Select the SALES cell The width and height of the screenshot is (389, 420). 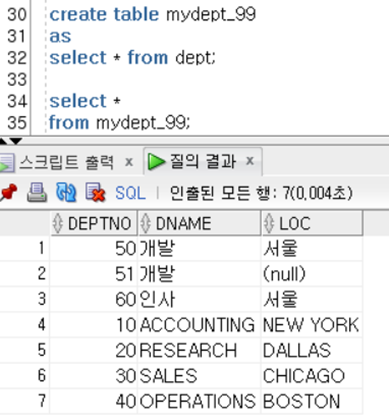pos(199,376)
